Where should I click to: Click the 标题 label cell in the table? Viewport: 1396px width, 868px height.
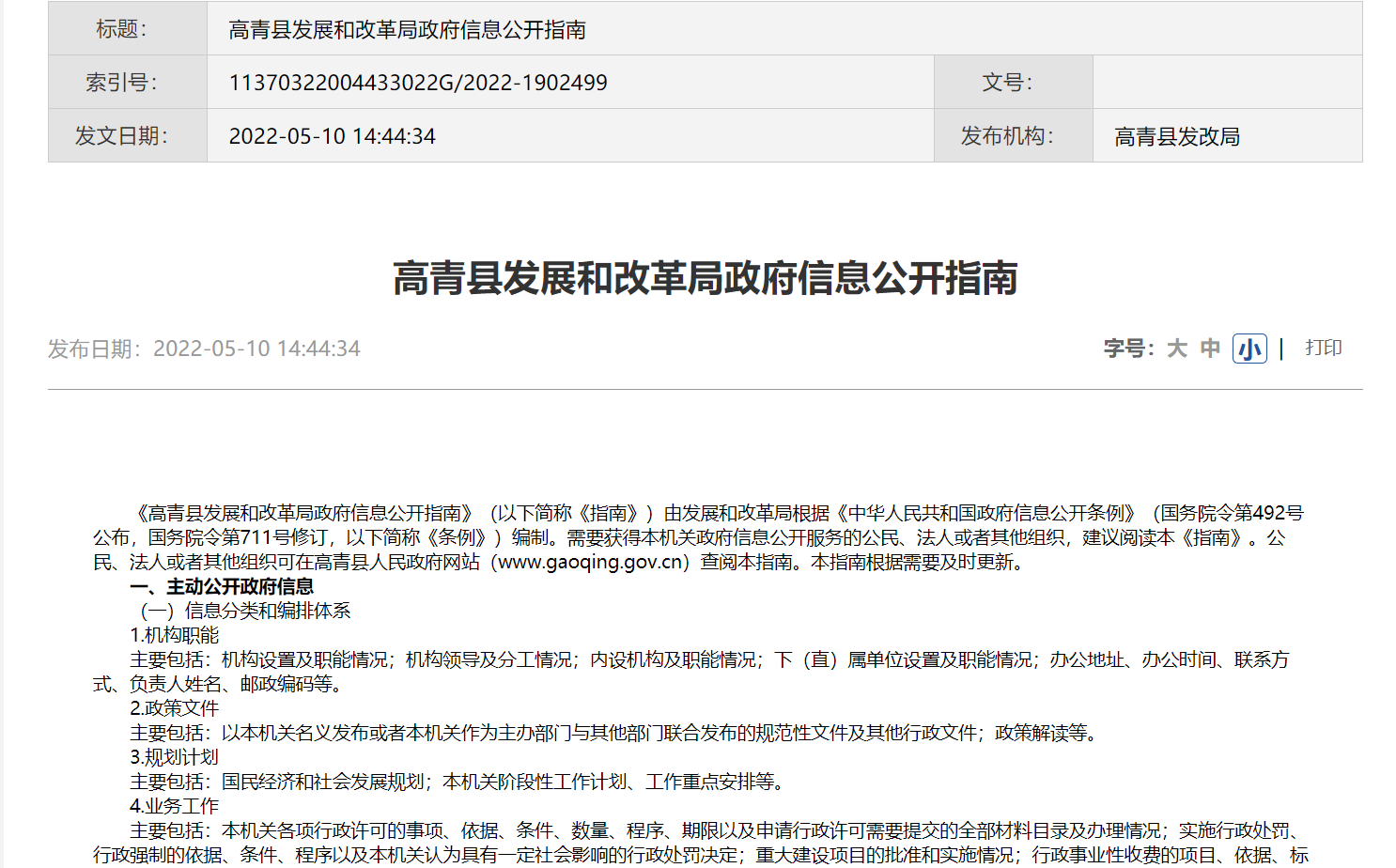tap(122, 29)
